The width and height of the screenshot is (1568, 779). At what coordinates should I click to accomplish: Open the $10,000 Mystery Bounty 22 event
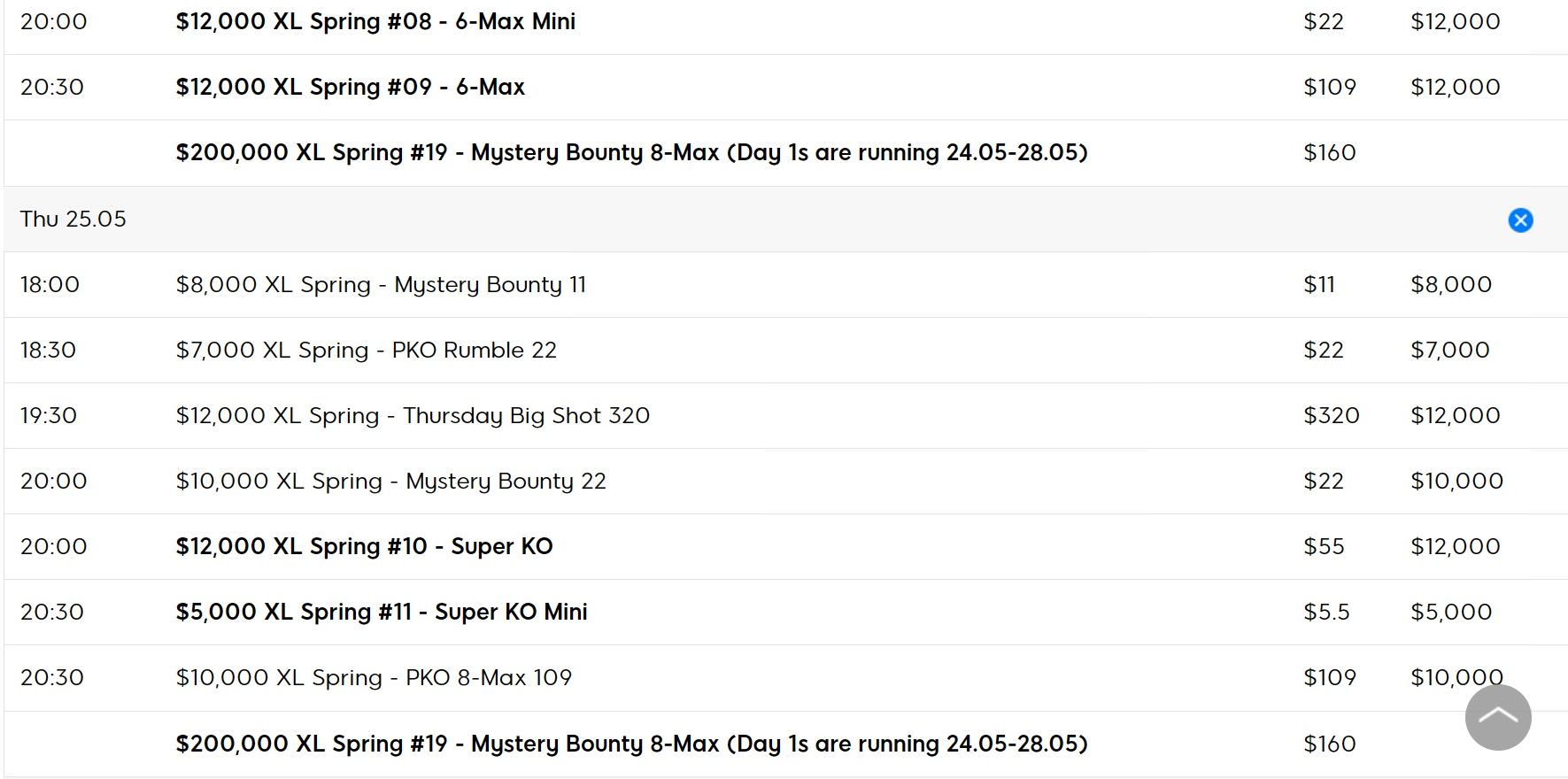(390, 482)
